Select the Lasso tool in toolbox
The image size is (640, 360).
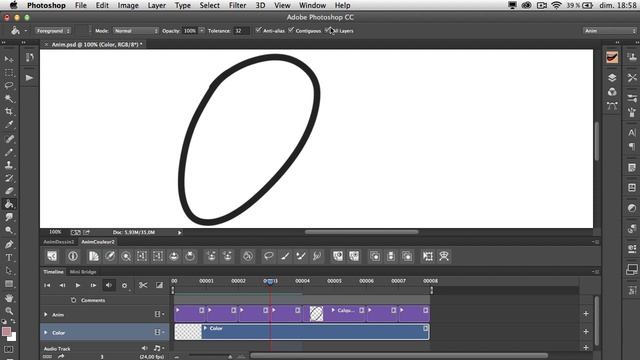9,85
